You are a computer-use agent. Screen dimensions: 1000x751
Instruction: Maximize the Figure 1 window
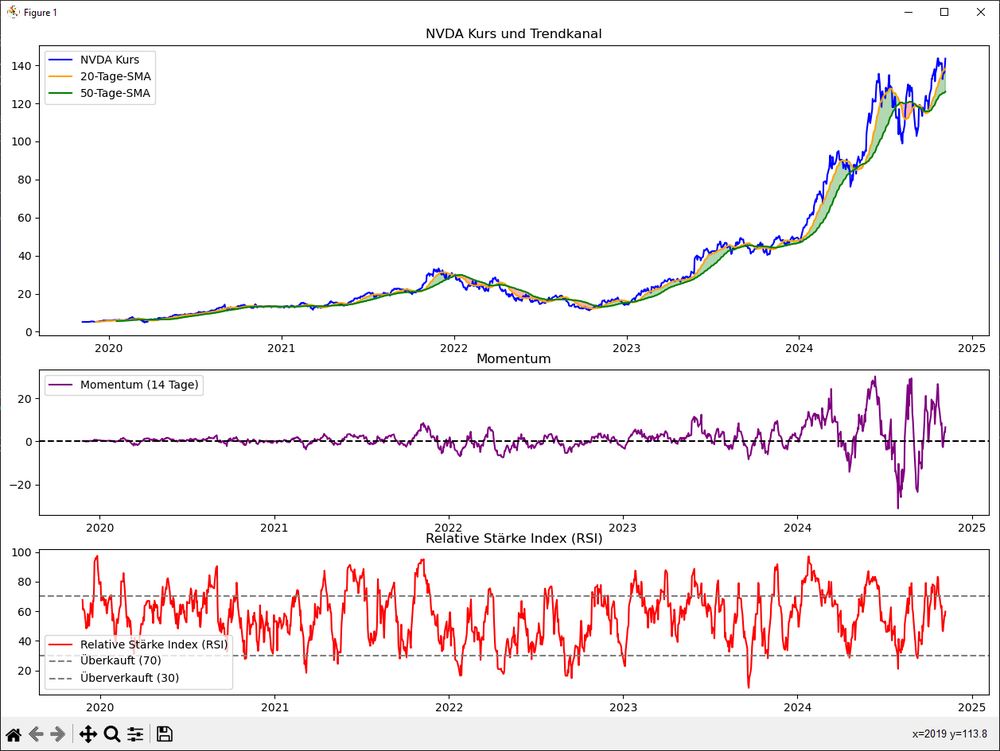945,12
